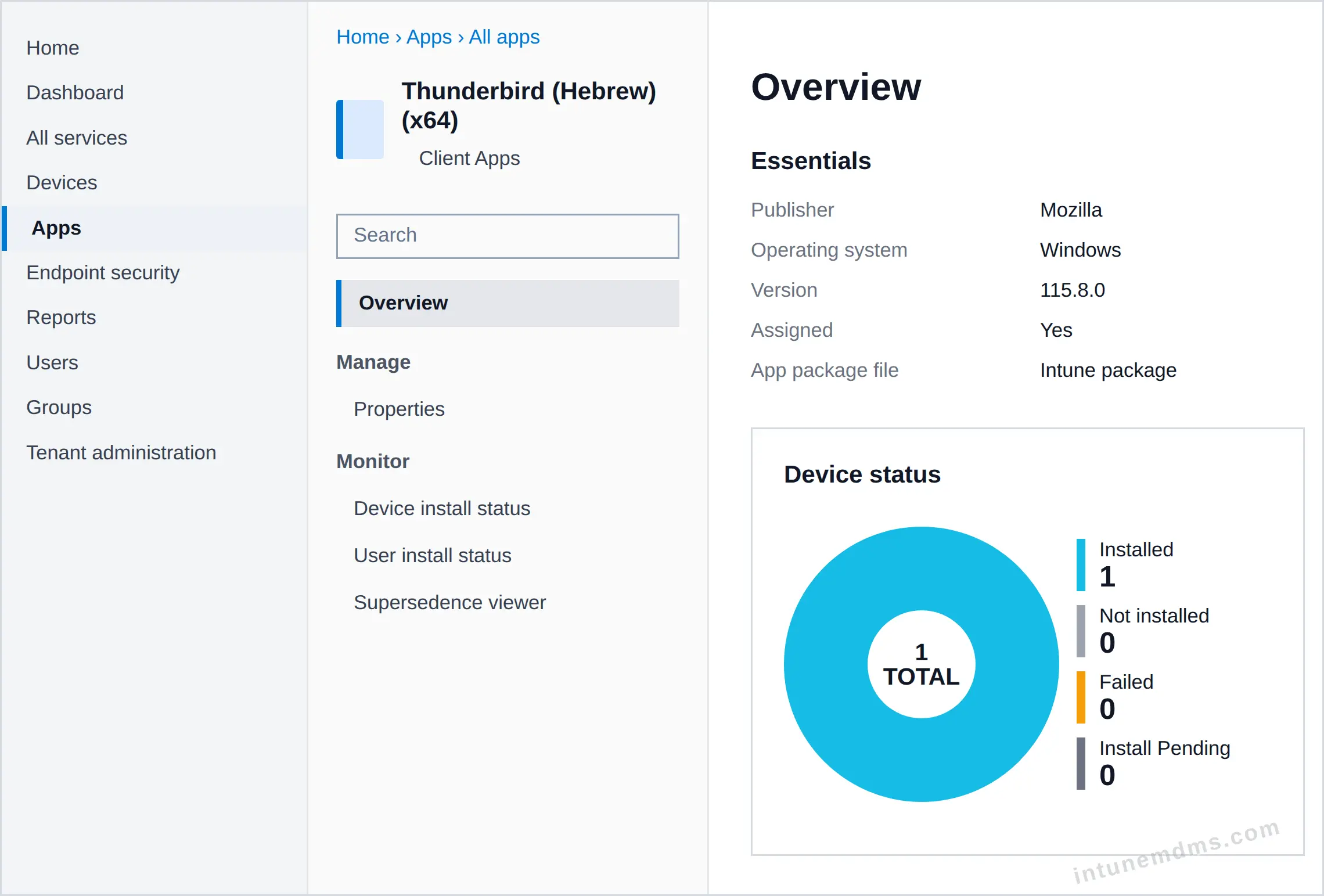Click the Manage section heading
This screenshot has height=896, width=1324.
pos(373,362)
